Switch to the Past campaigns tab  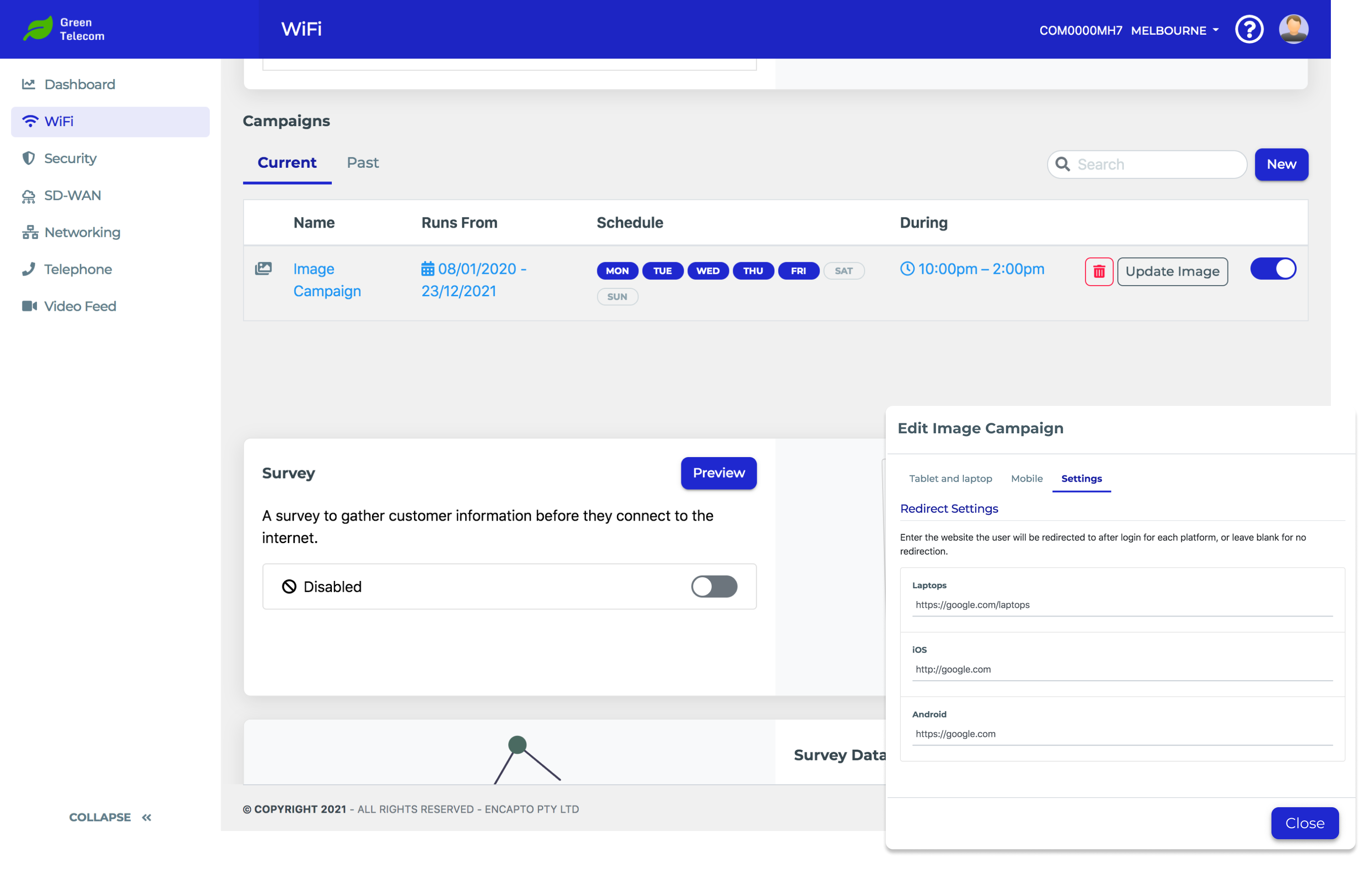tap(362, 163)
